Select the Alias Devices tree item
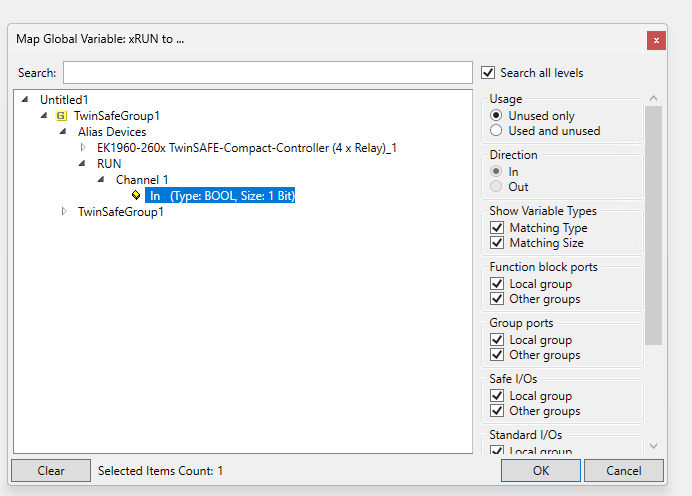 point(112,132)
